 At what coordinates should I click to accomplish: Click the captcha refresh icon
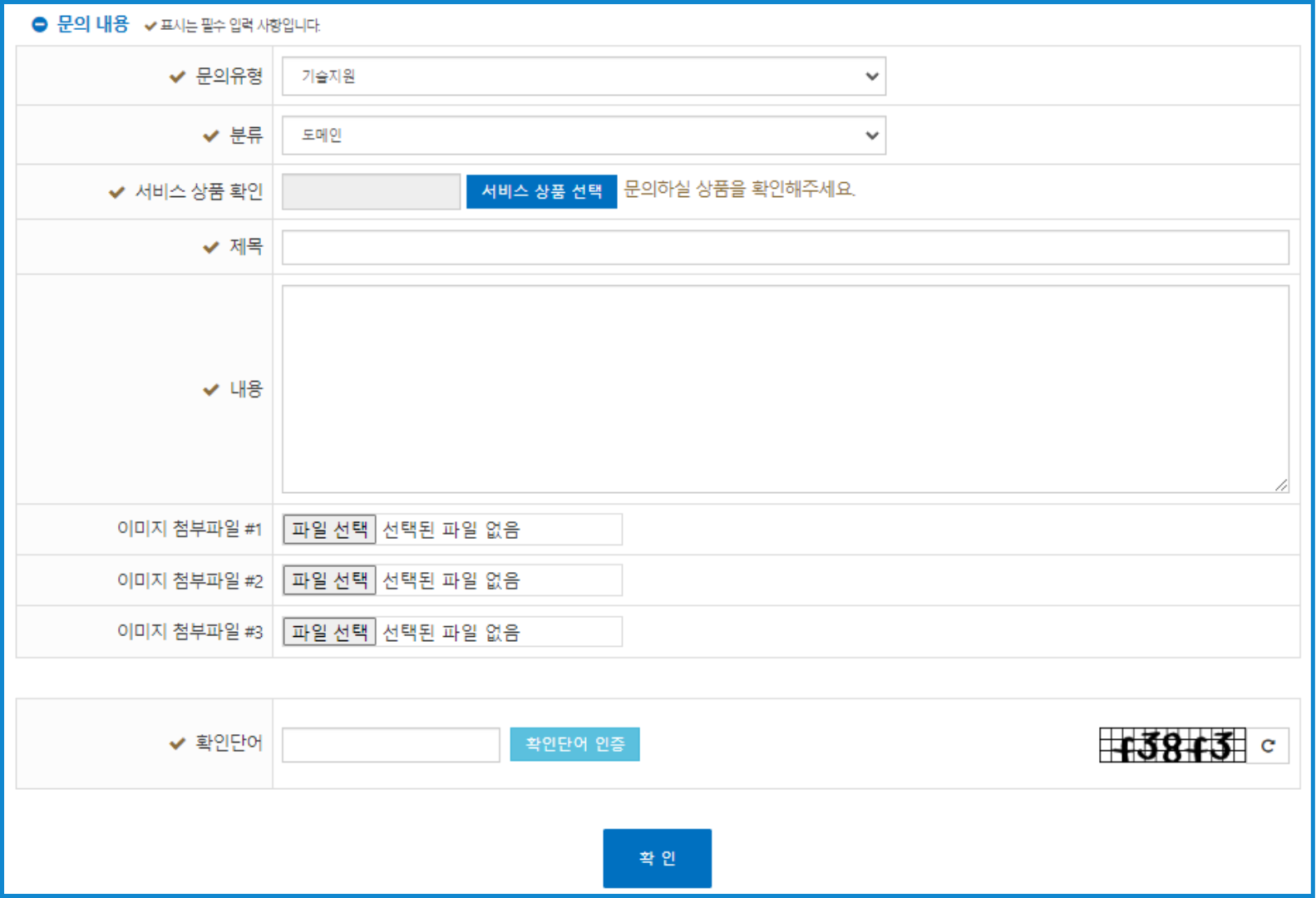point(1267,746)
